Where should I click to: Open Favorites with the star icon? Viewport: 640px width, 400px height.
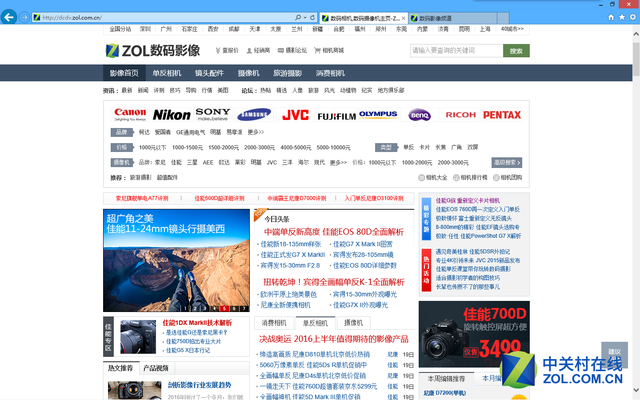pos(622,17)
